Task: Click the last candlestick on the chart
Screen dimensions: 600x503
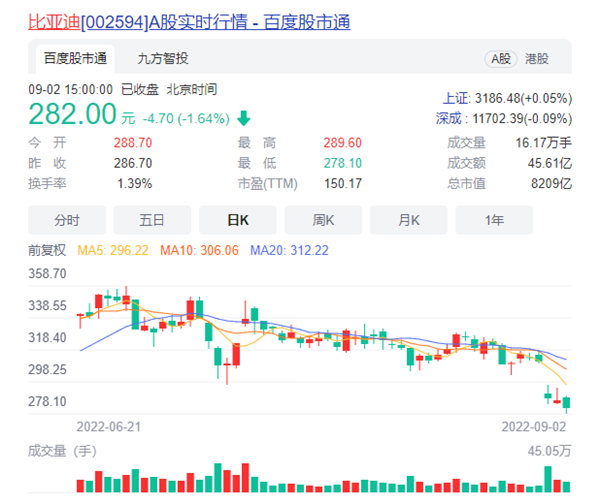Action: 567,403
